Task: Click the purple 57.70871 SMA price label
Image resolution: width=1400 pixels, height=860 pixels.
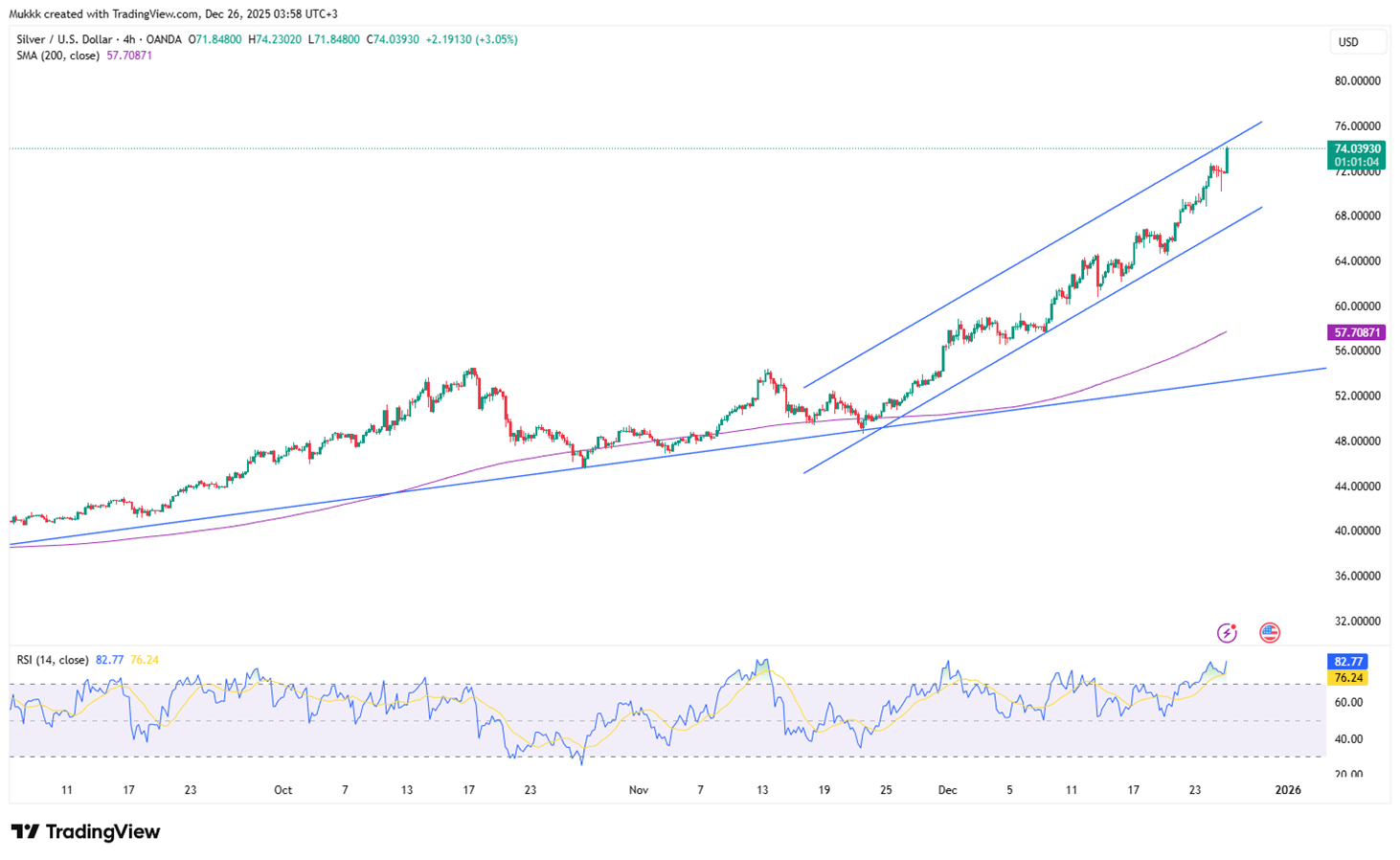Action: 1356,332
